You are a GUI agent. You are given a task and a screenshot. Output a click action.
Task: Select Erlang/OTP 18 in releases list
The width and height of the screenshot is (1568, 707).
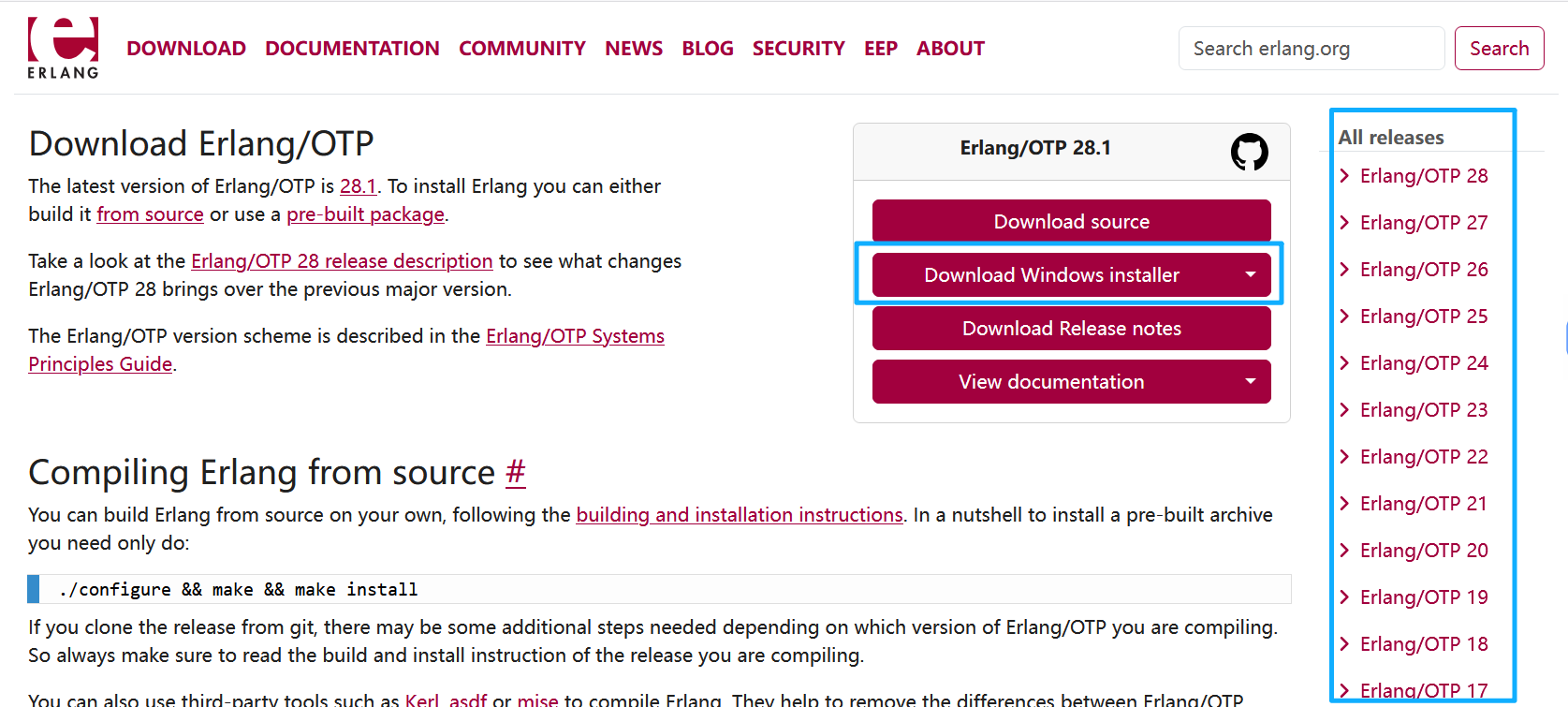(x=1424, y=644)
